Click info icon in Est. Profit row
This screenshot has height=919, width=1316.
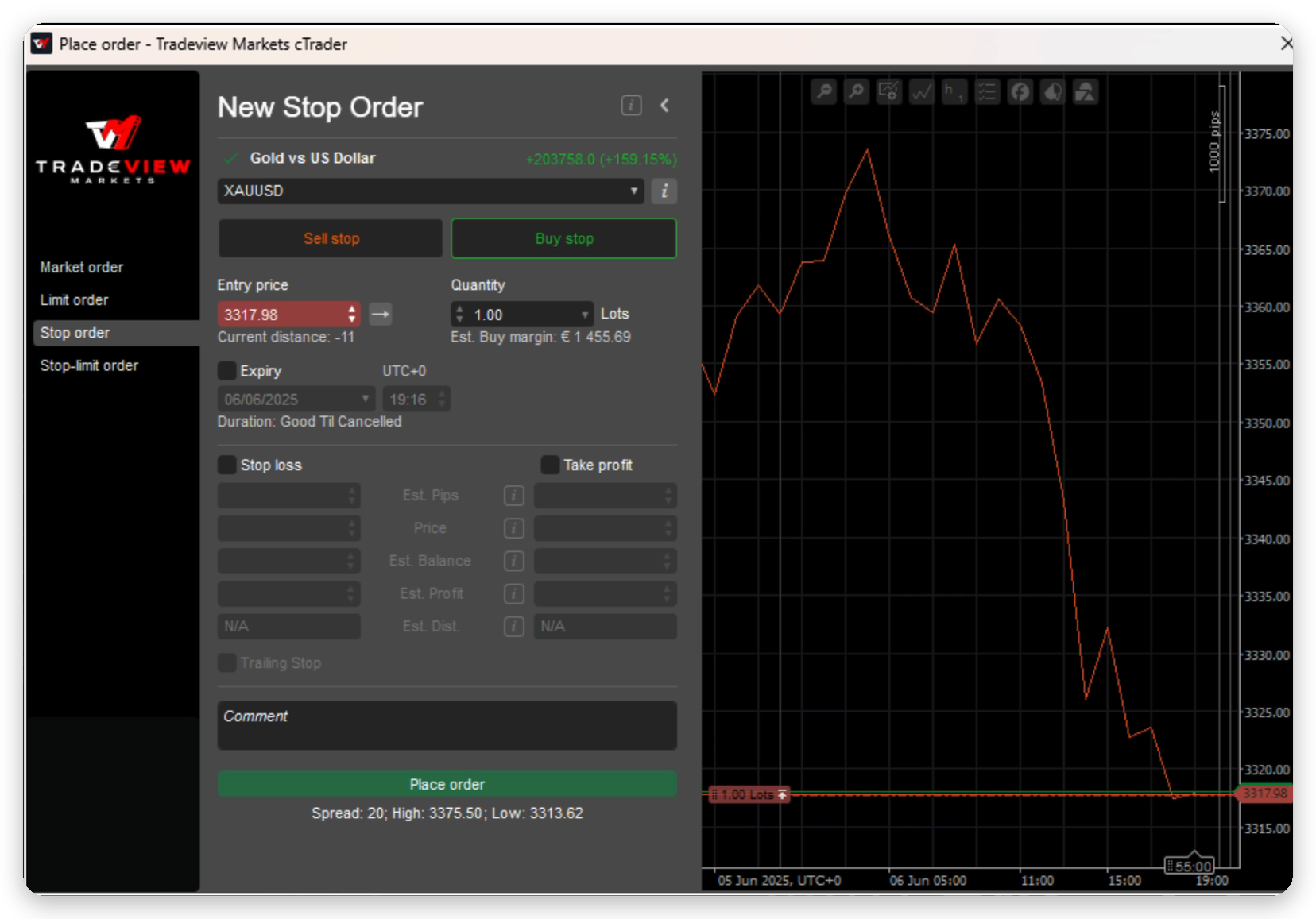click(x=514, y=593)
